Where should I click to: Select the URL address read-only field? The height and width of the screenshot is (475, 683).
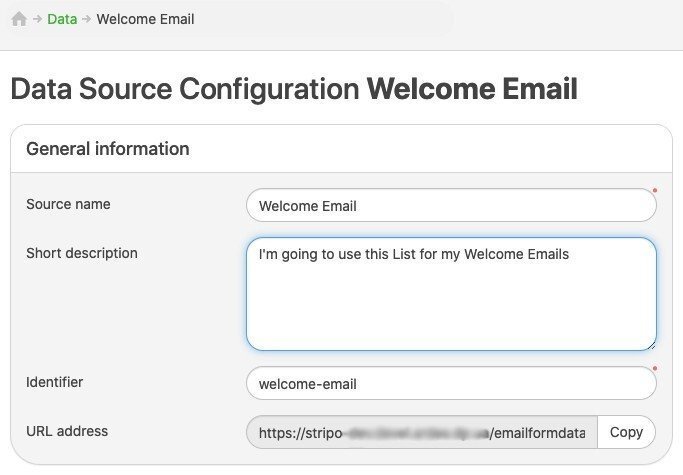(422, 432)
